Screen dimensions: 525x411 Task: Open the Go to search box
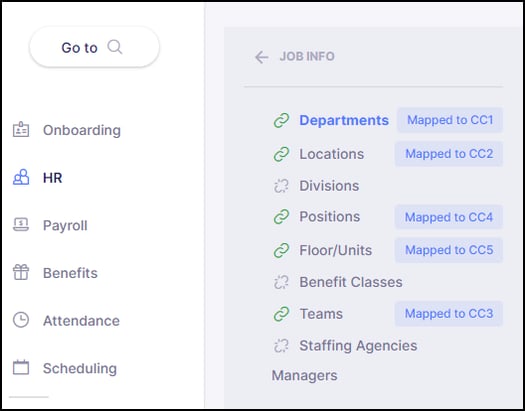point(94,47)
